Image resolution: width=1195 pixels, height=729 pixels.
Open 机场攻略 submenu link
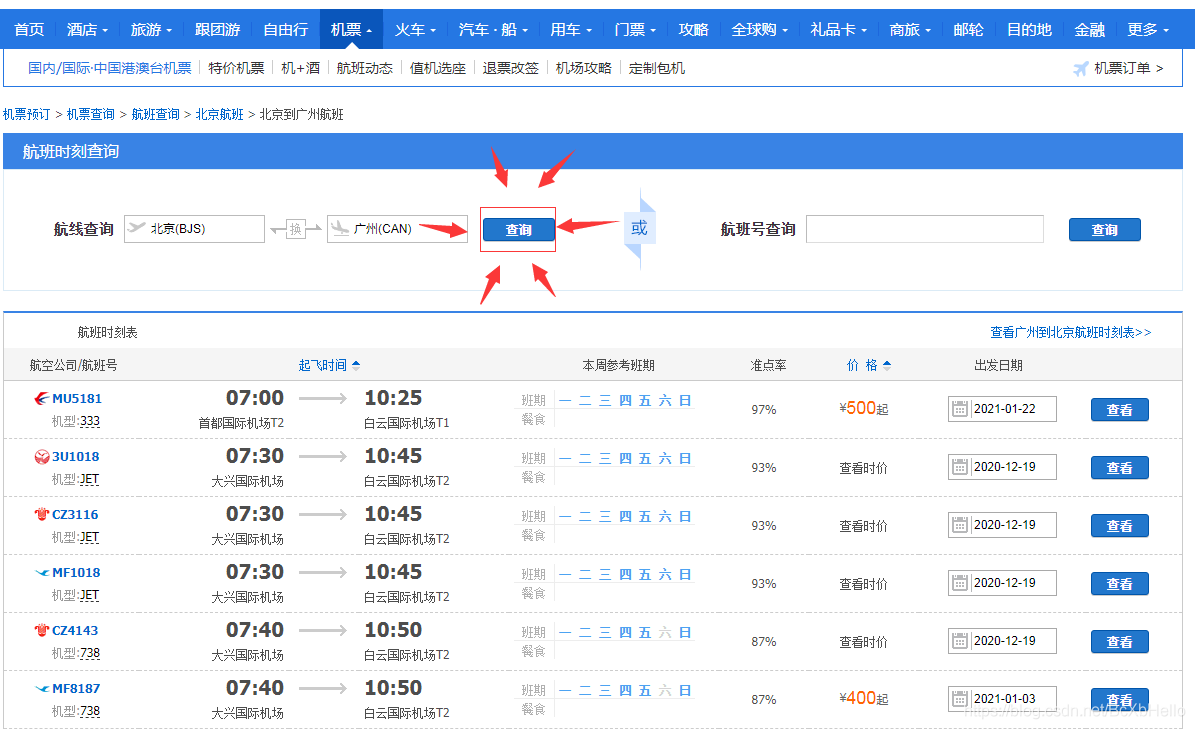click(584, 69)
